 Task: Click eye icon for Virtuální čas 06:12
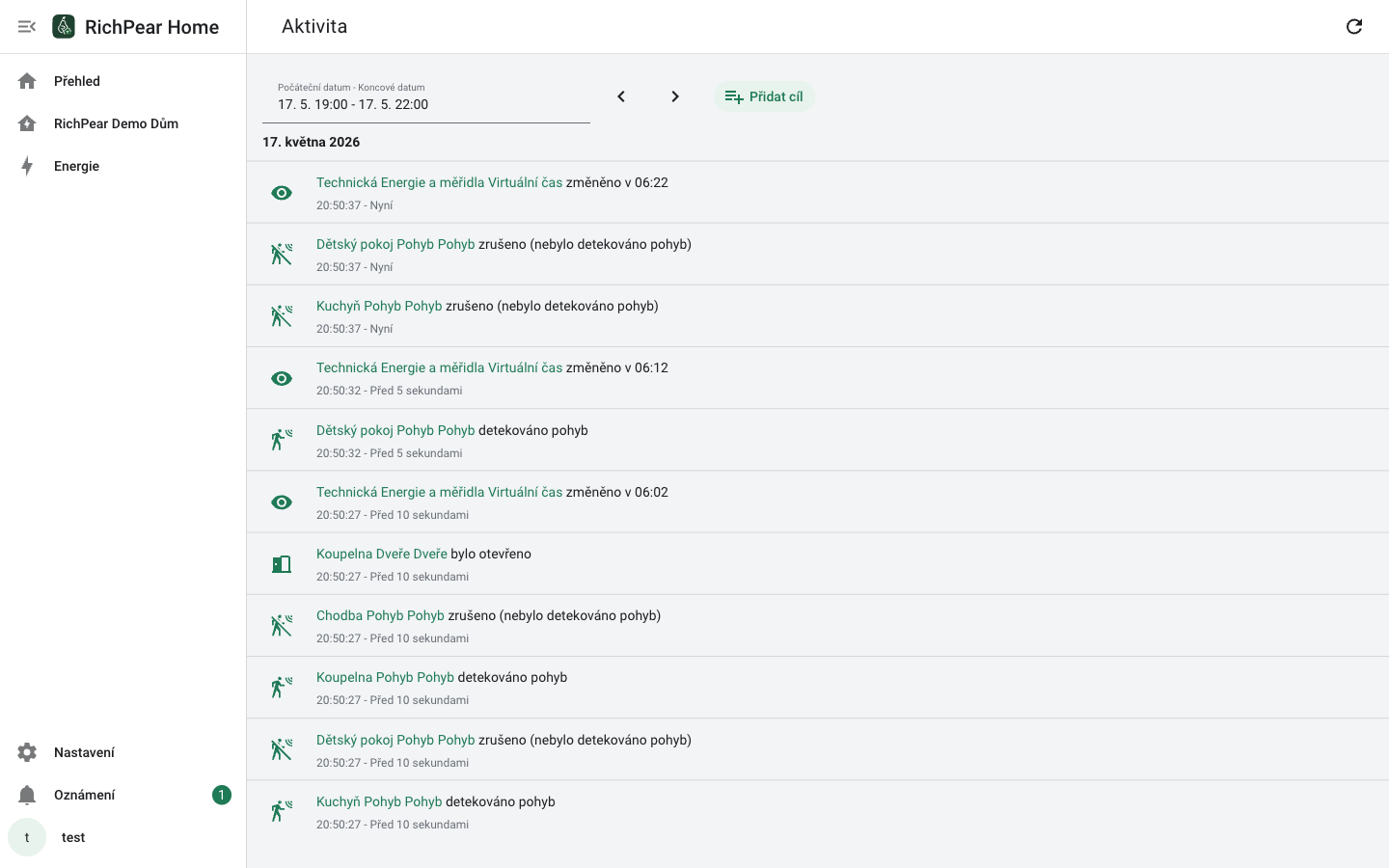[282, 378]
